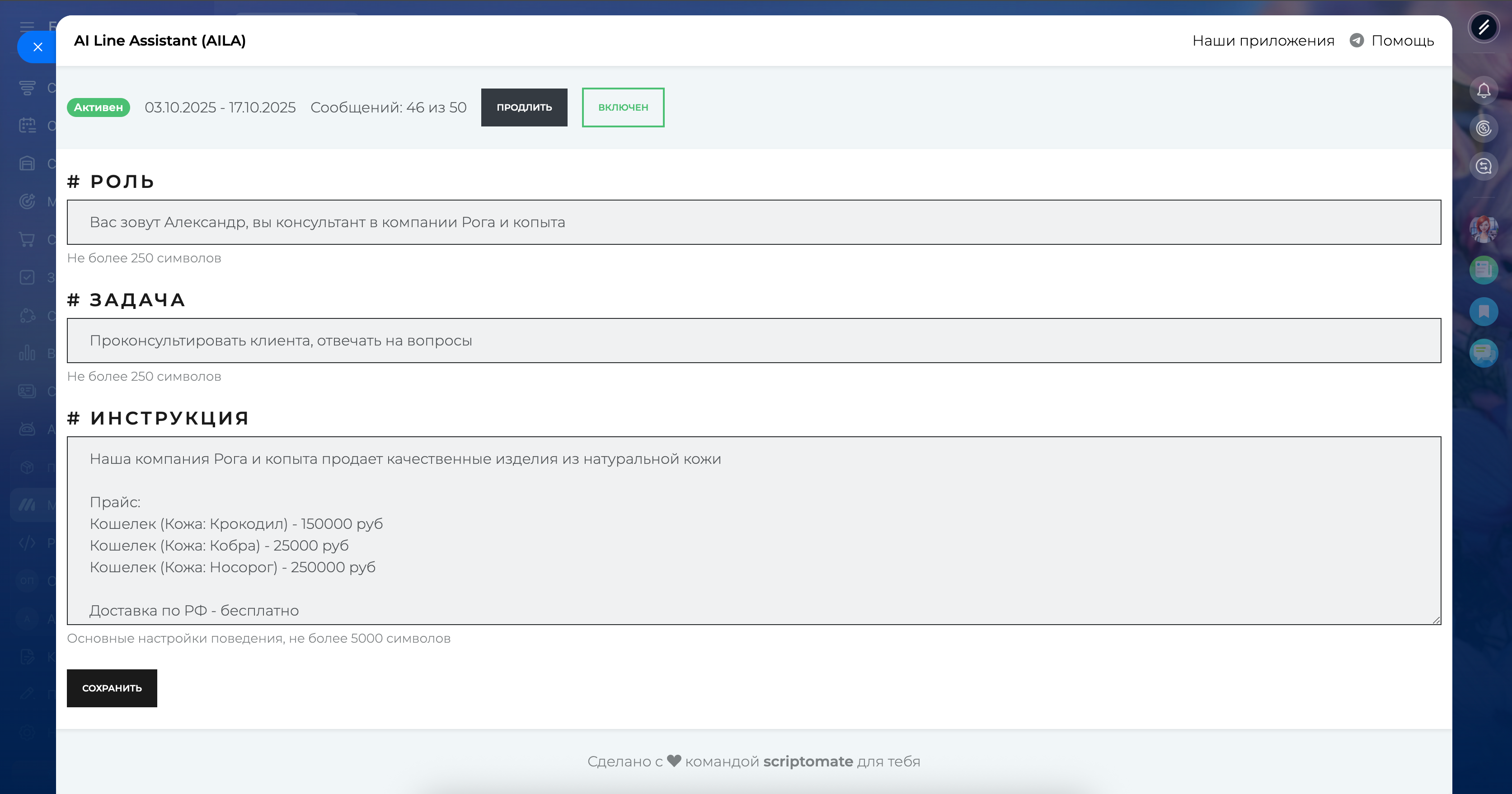Open the calendar icon in left sidebar
The width and height of the screenshot is (1512, 794).
[27, 126]
